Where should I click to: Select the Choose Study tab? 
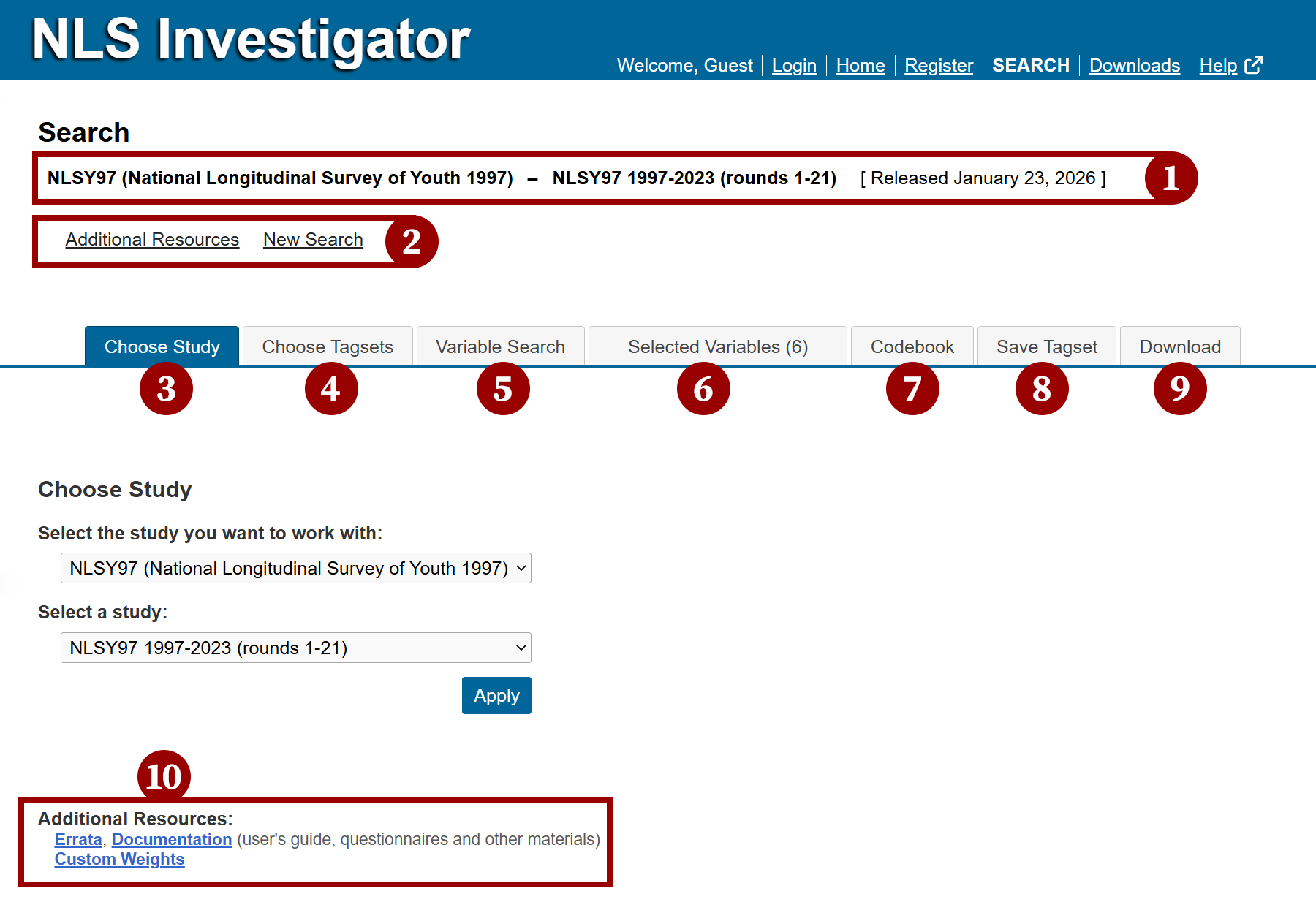point(162,346)
